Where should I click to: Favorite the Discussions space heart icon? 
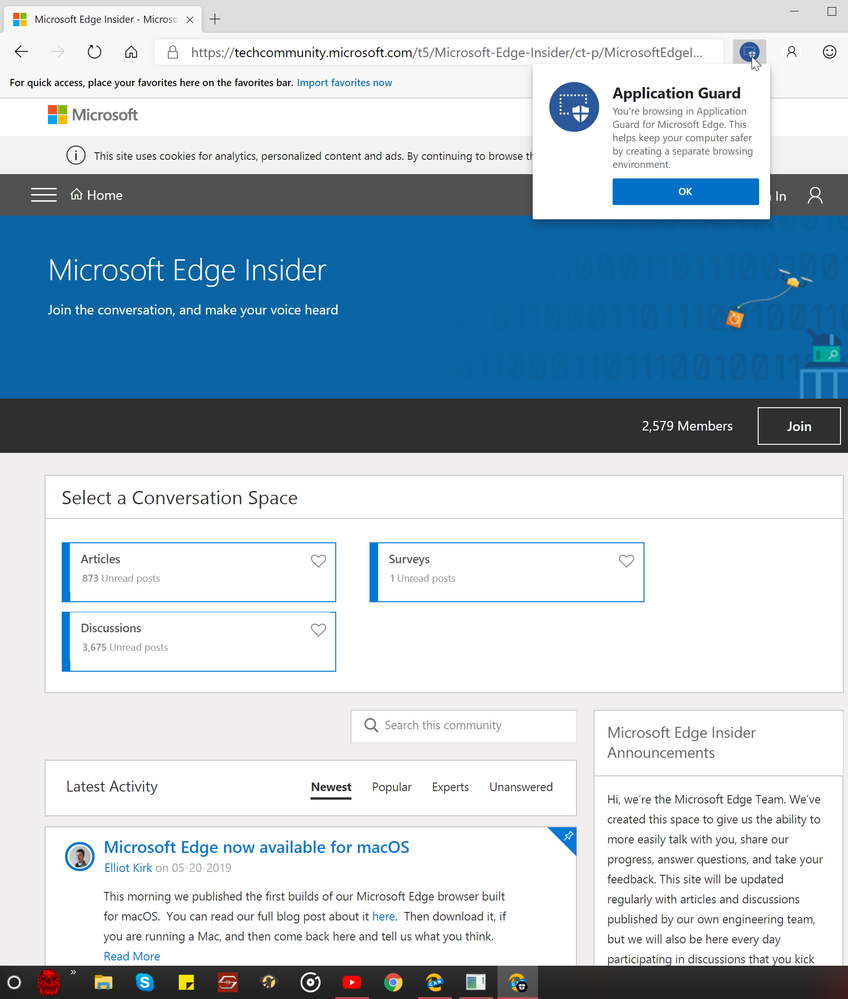click(x=319, y=630)
